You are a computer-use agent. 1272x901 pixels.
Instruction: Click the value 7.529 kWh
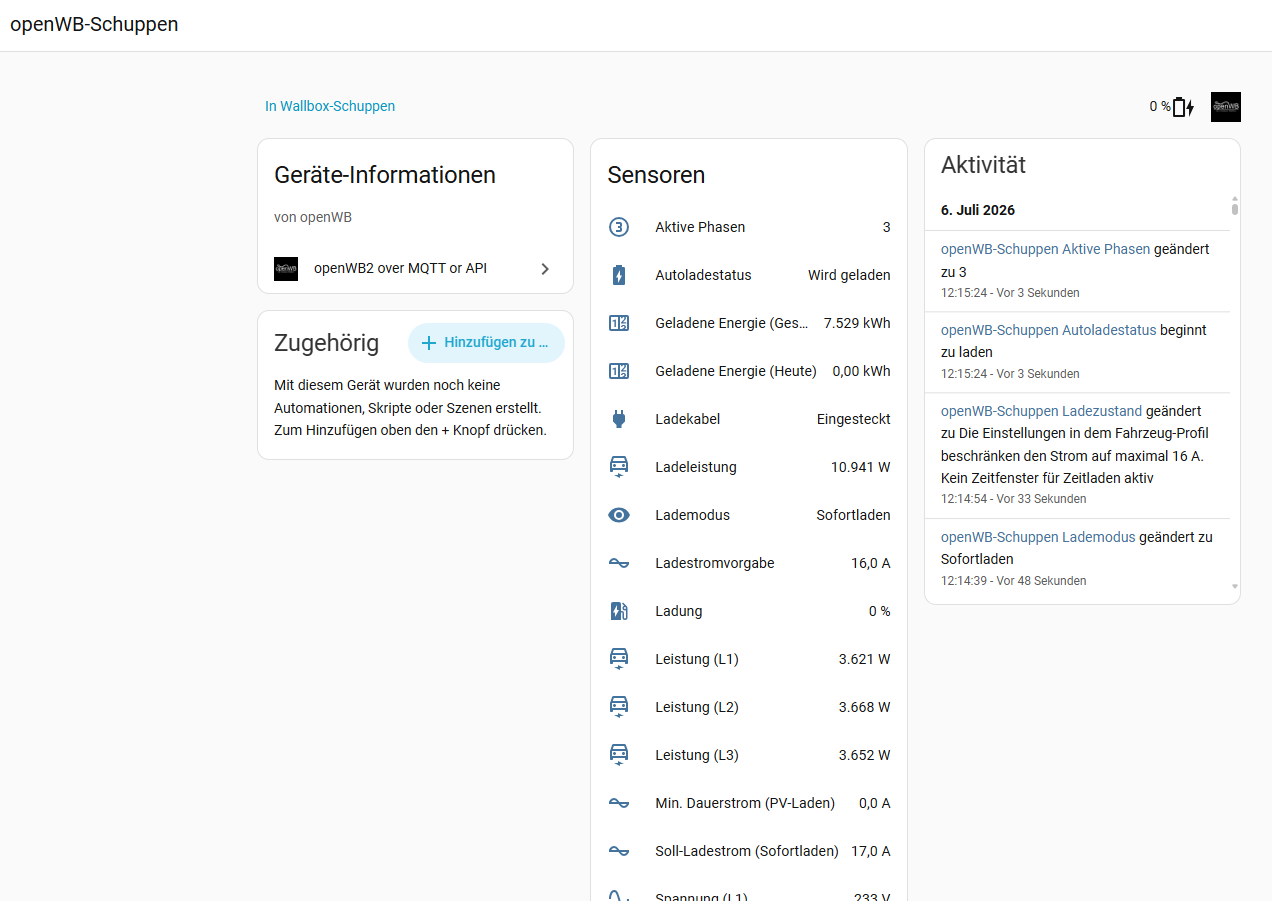pos(857,323)
